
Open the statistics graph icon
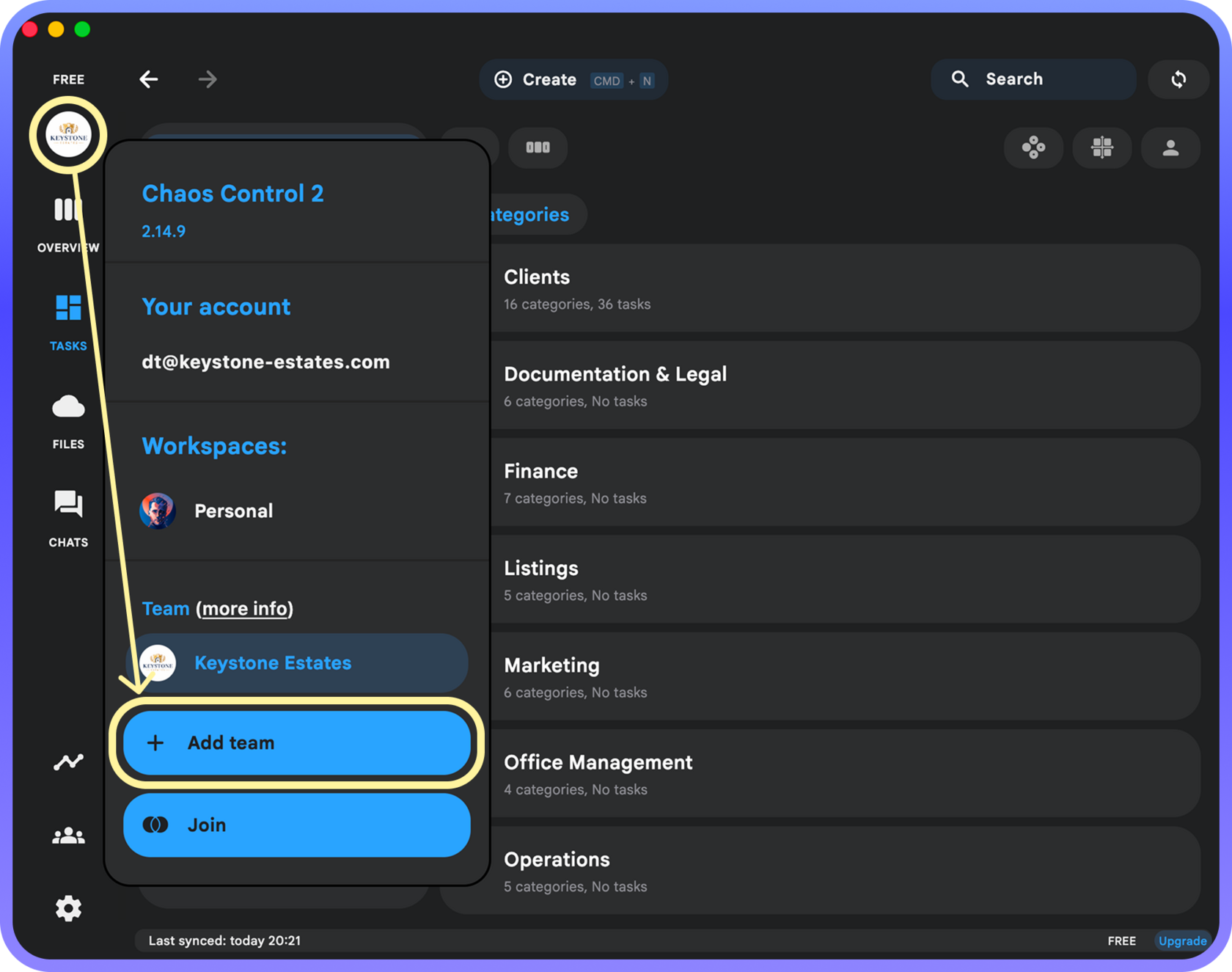point(68,762)
